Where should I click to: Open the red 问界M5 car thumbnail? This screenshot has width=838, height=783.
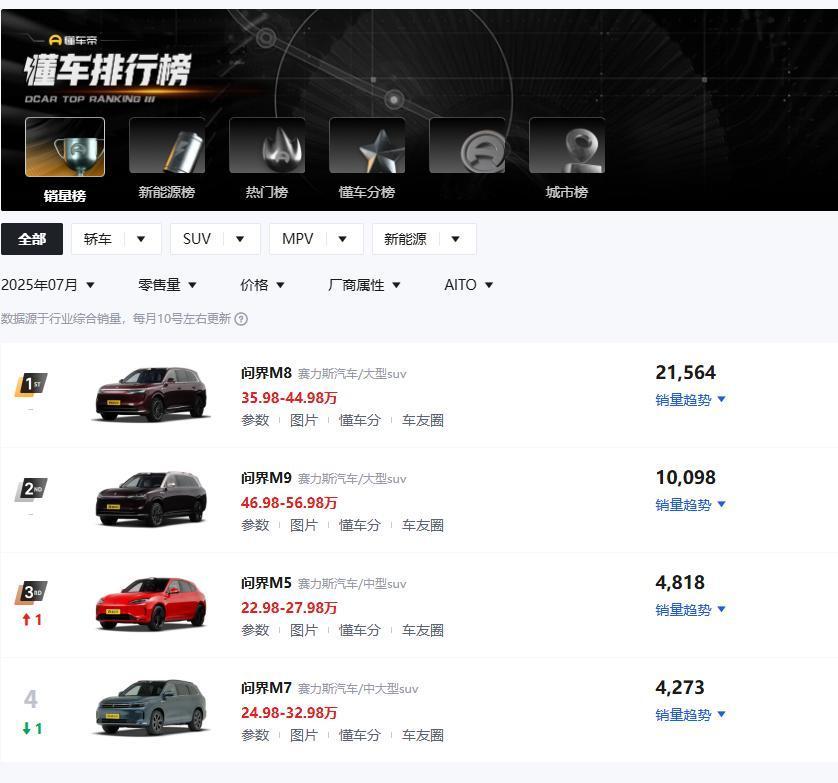tap(151, 604)
